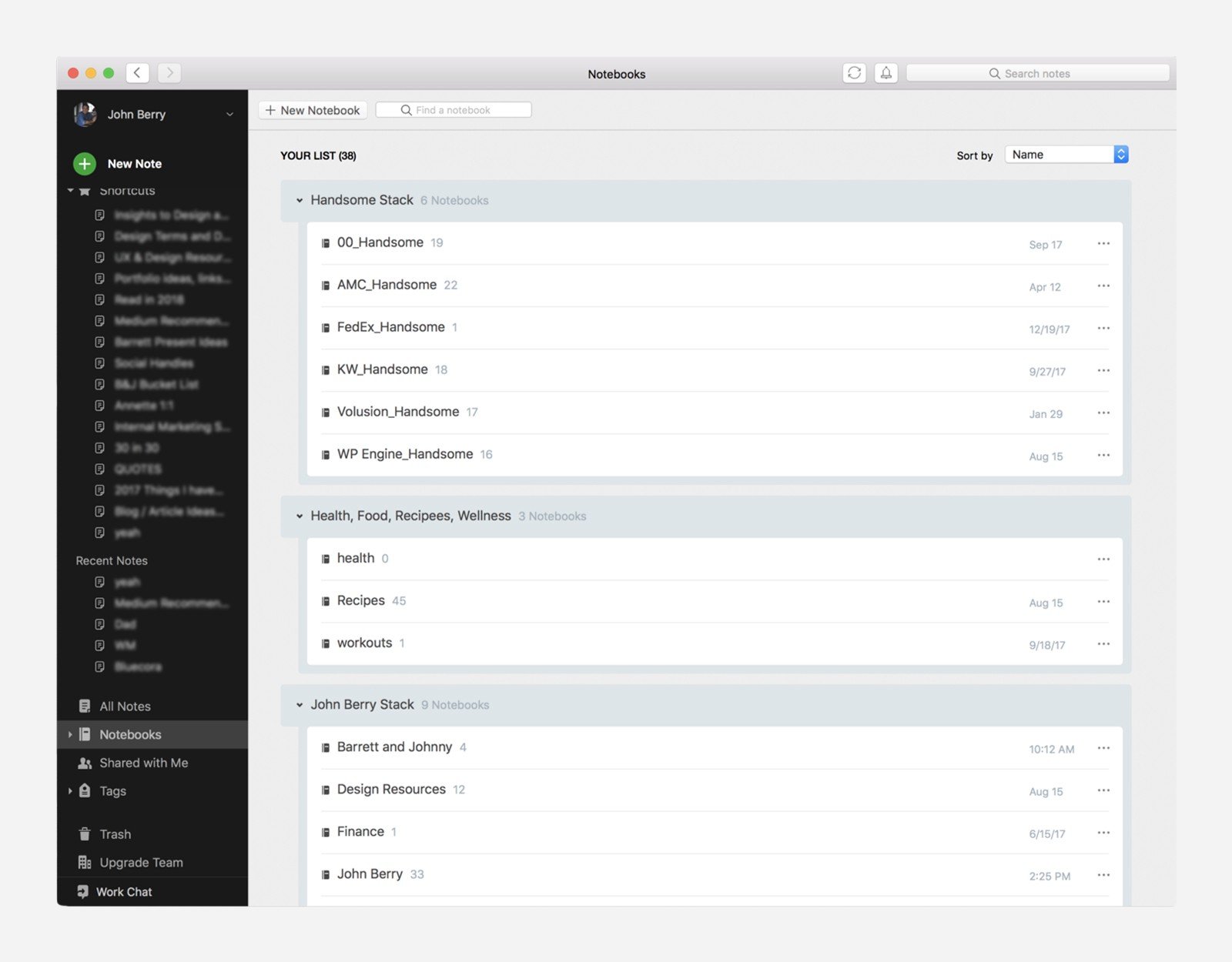
Task: Go back with the left arrow button
Action: 137,73
